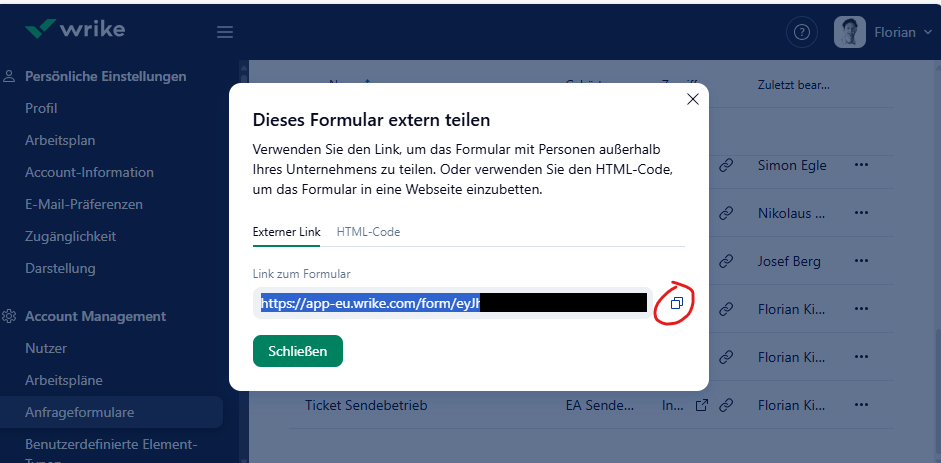
Task: Open Profil in the sidebar
Action: (41, 108)
